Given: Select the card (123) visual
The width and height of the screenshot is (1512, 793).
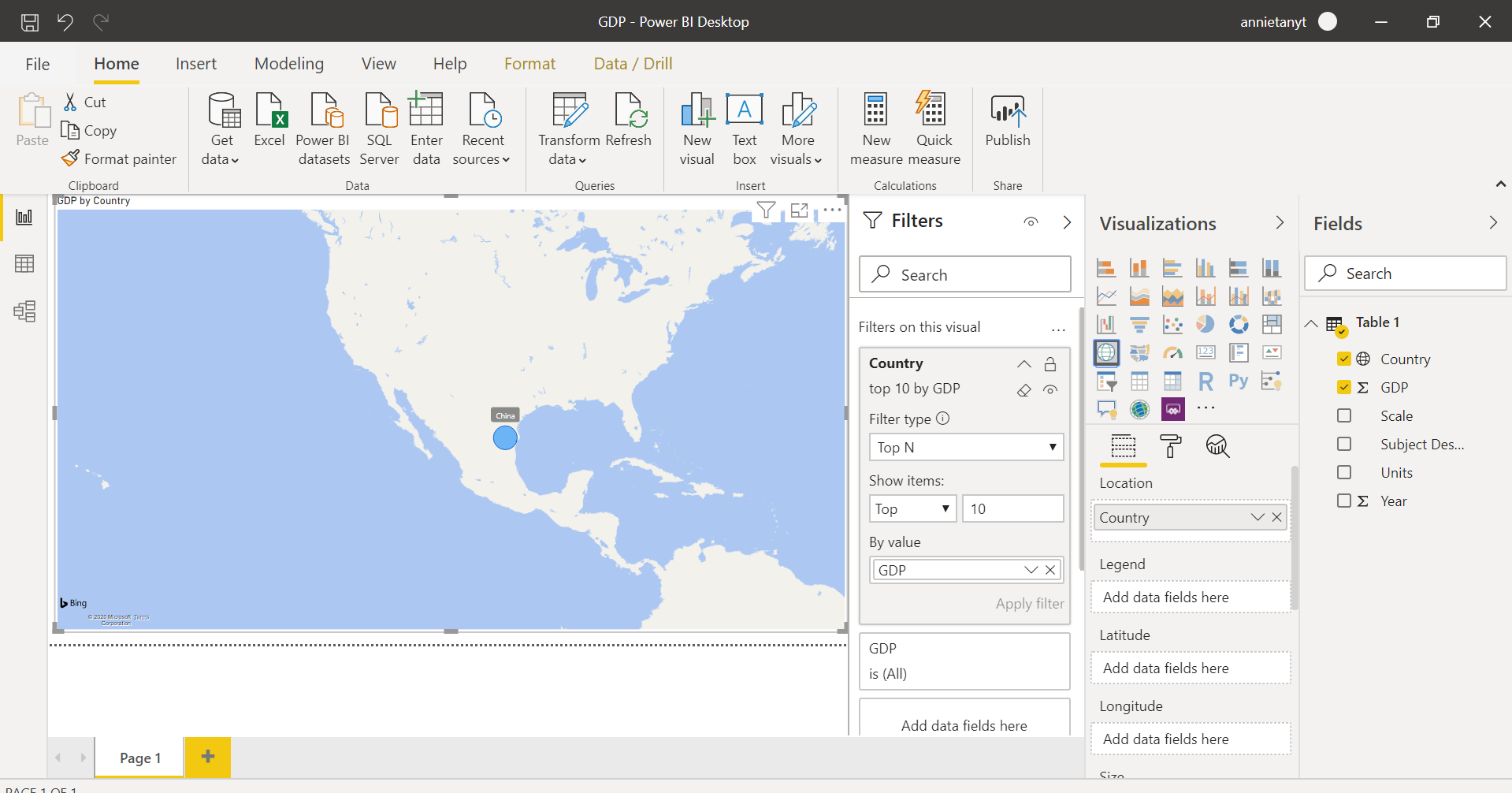Looking at the screenshot, I should click(x=1206, y=353).
